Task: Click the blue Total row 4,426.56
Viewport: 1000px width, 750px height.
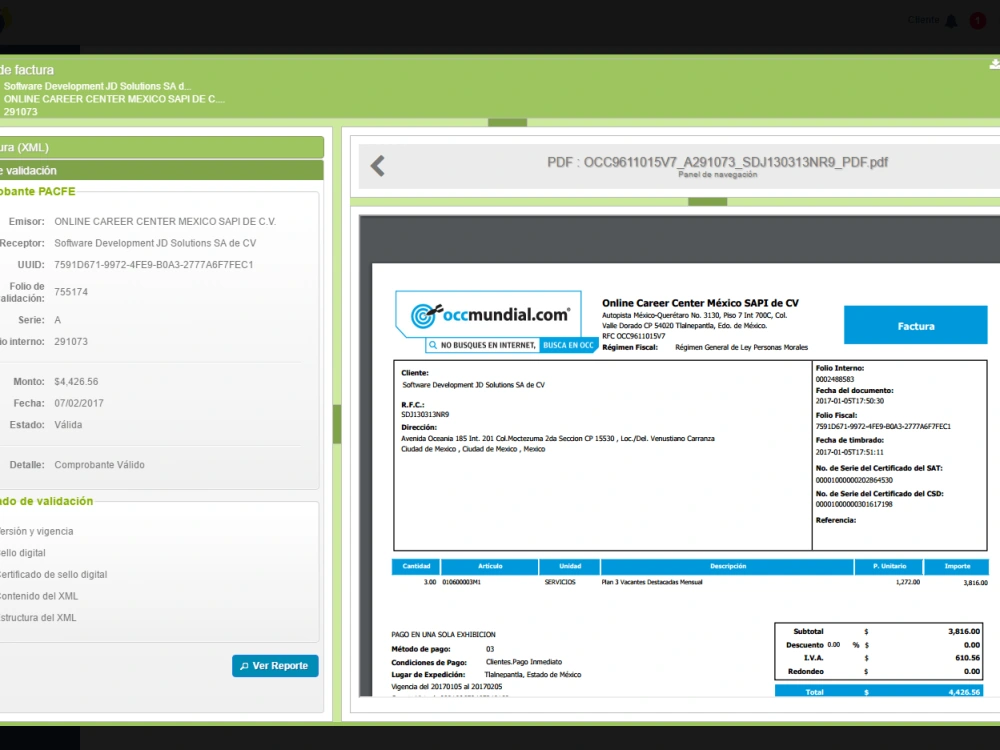Action: [x=879, y=691]
